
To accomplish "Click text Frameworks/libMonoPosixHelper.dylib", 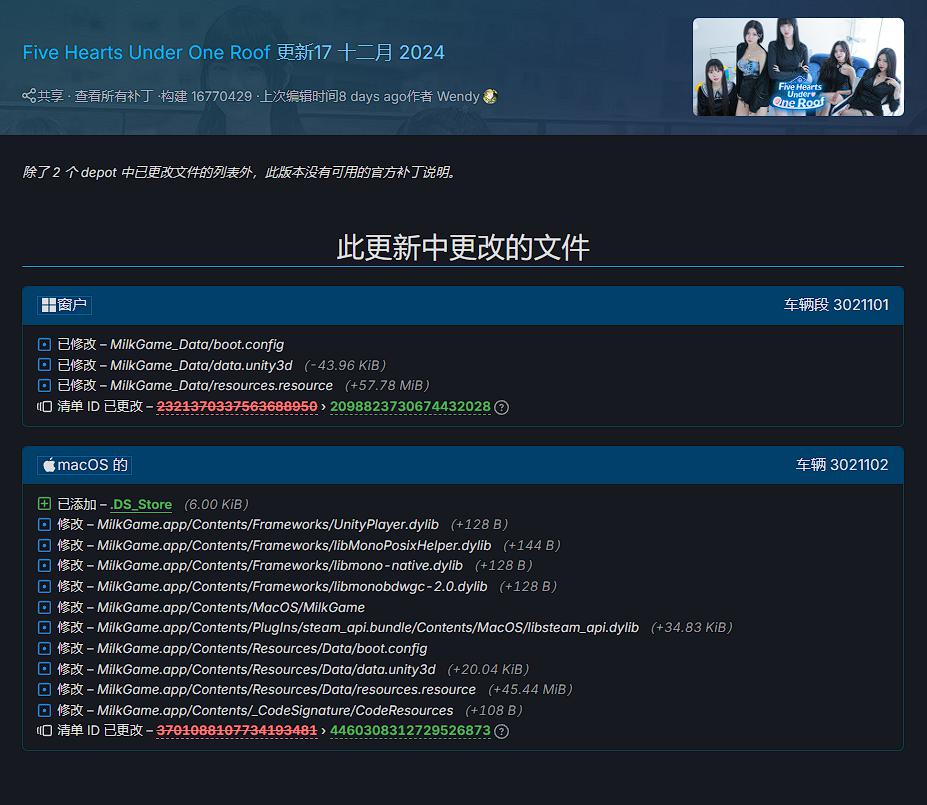I will point(372,545).
